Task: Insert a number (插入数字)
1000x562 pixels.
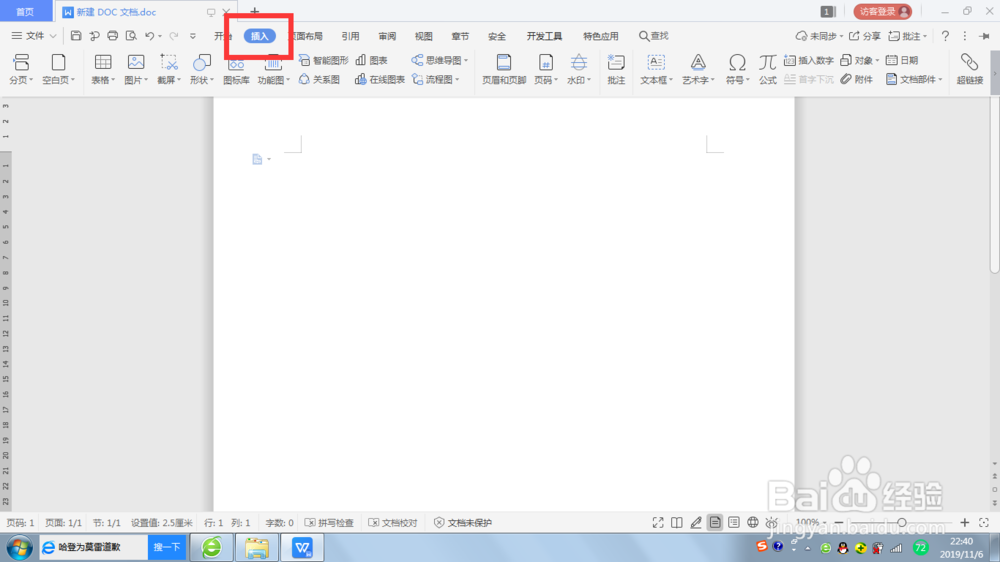Action: (x=809, y=60)
